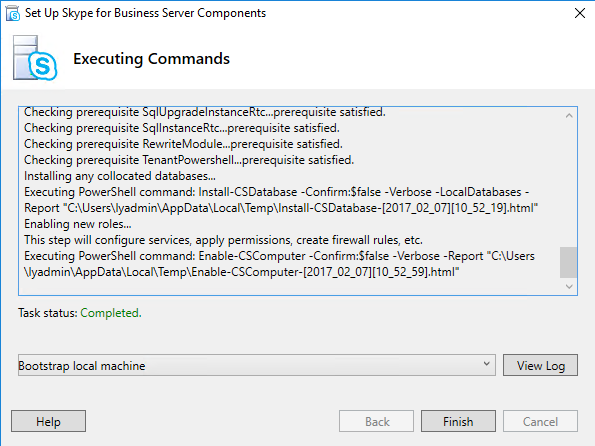Expand the task dropdown using its chevron arrow
This screenshot has height=446, width=595.
[486, 364]
